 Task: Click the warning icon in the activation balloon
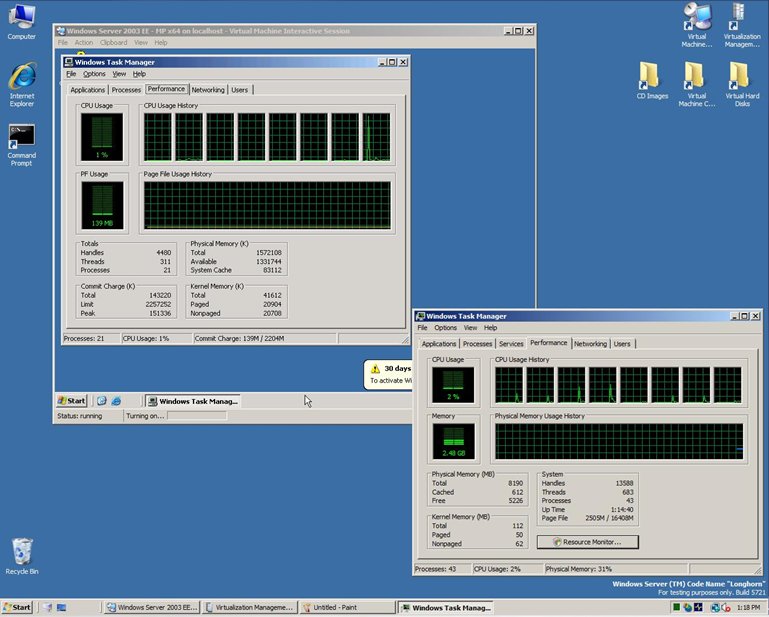(x=375, y=369)
